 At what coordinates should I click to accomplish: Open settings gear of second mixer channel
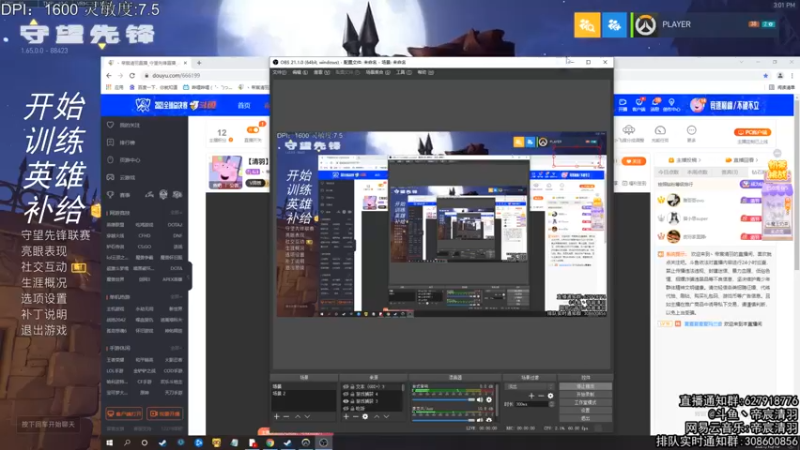pyautogui.click(x=489, y=420)
